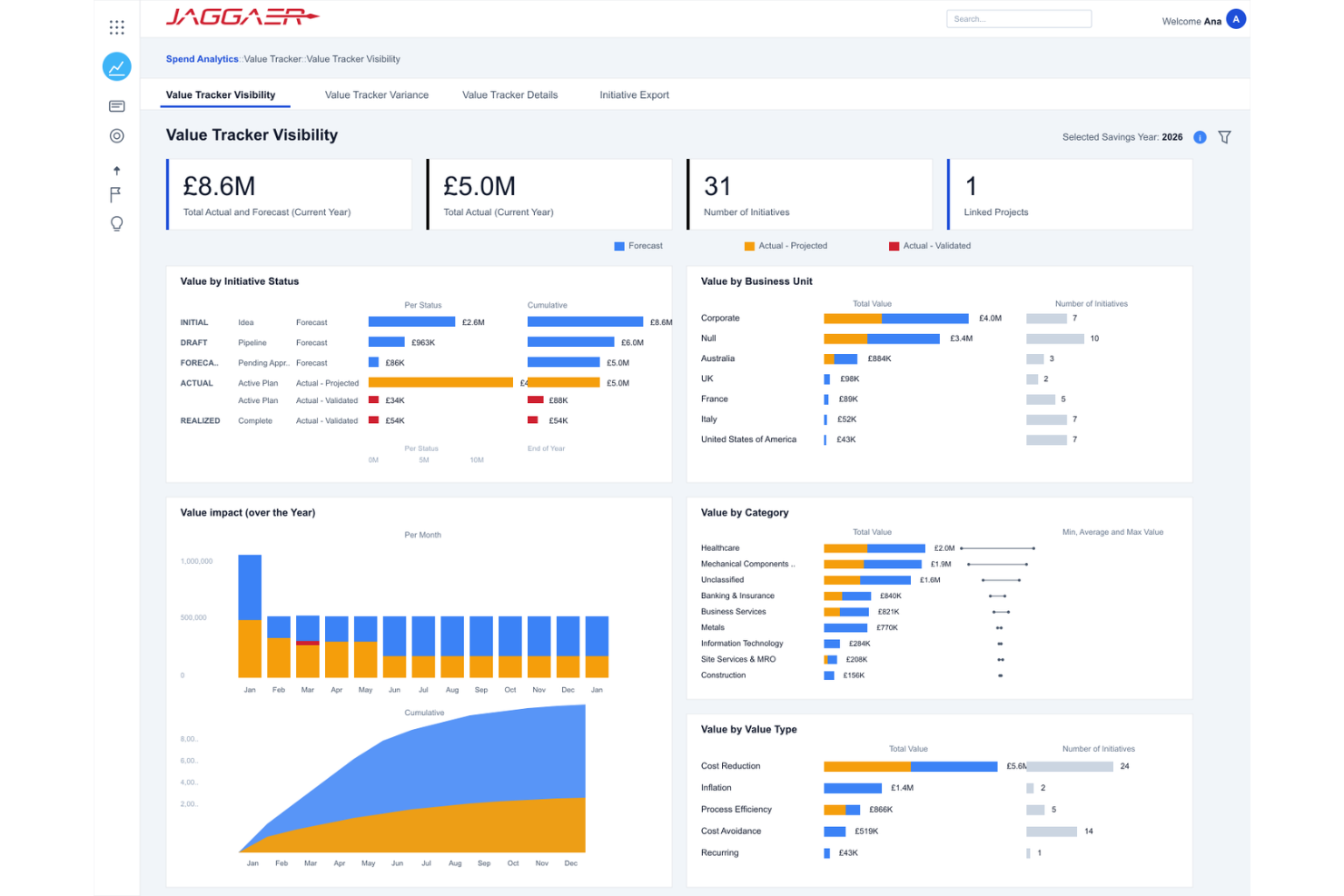Open the card icon in sidebar
This screenshot has height=896, width=1344.
tap(117, 106)
